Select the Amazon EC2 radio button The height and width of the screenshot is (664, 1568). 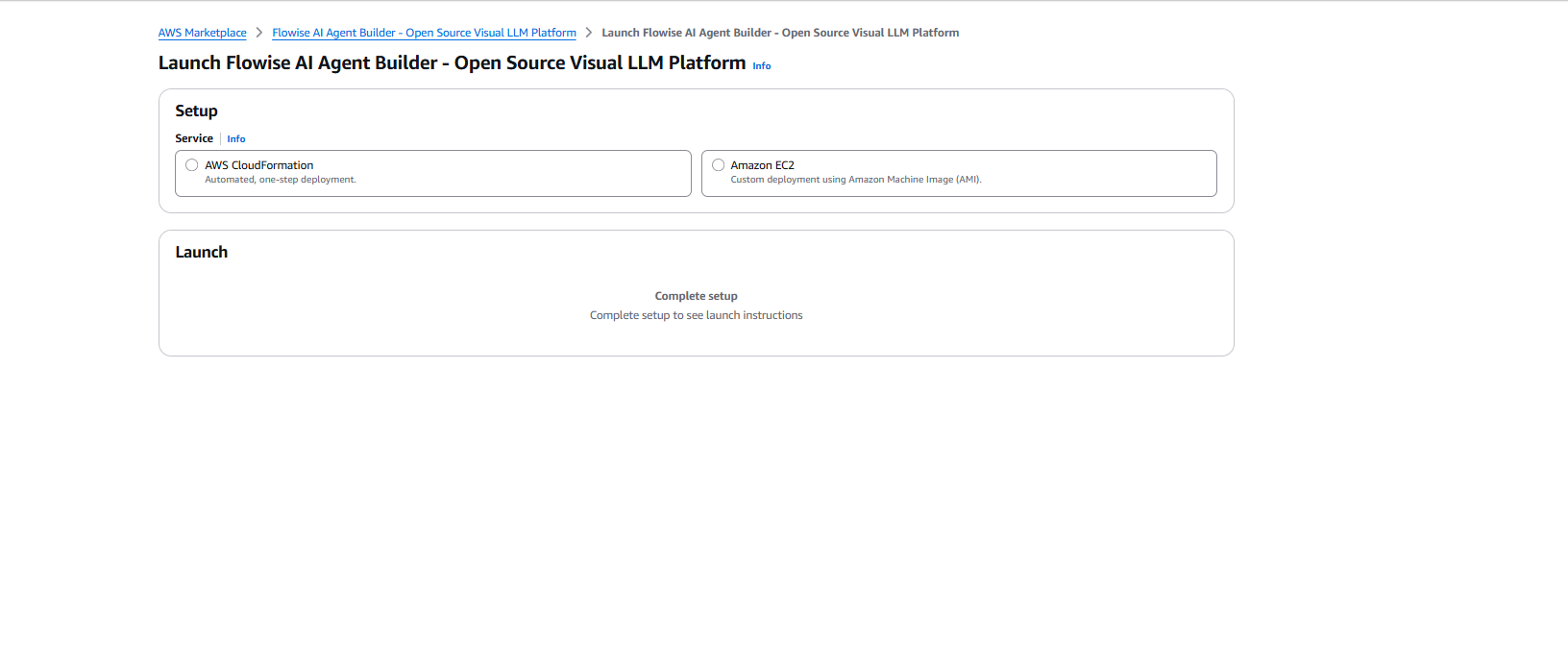click(x=718, y=165)
